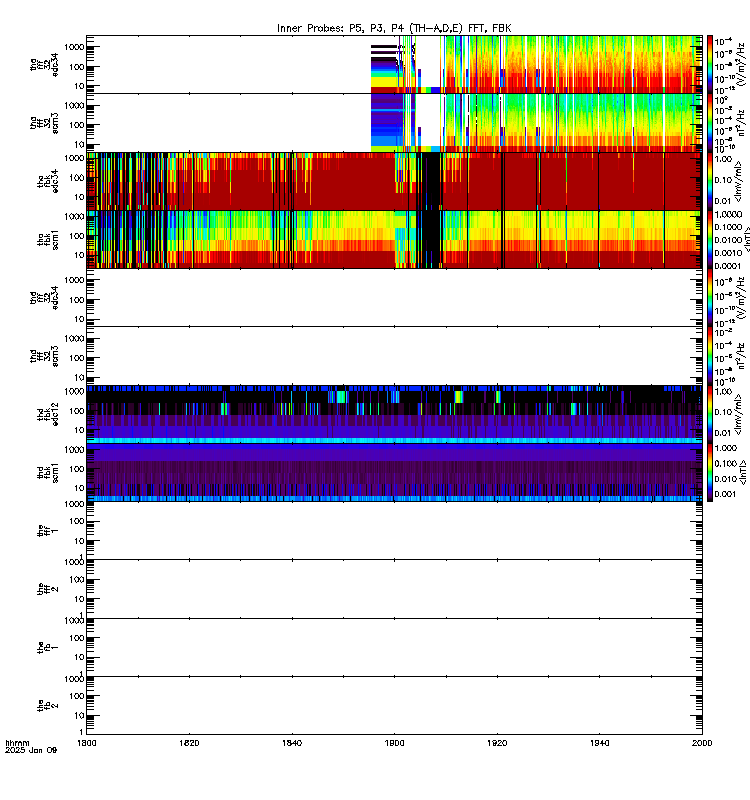Click the '<|nT|>' unit label beside thd fbk scm1
This screenshot has width=750, height=800.
pyautogui.click(x=744, y=472)
